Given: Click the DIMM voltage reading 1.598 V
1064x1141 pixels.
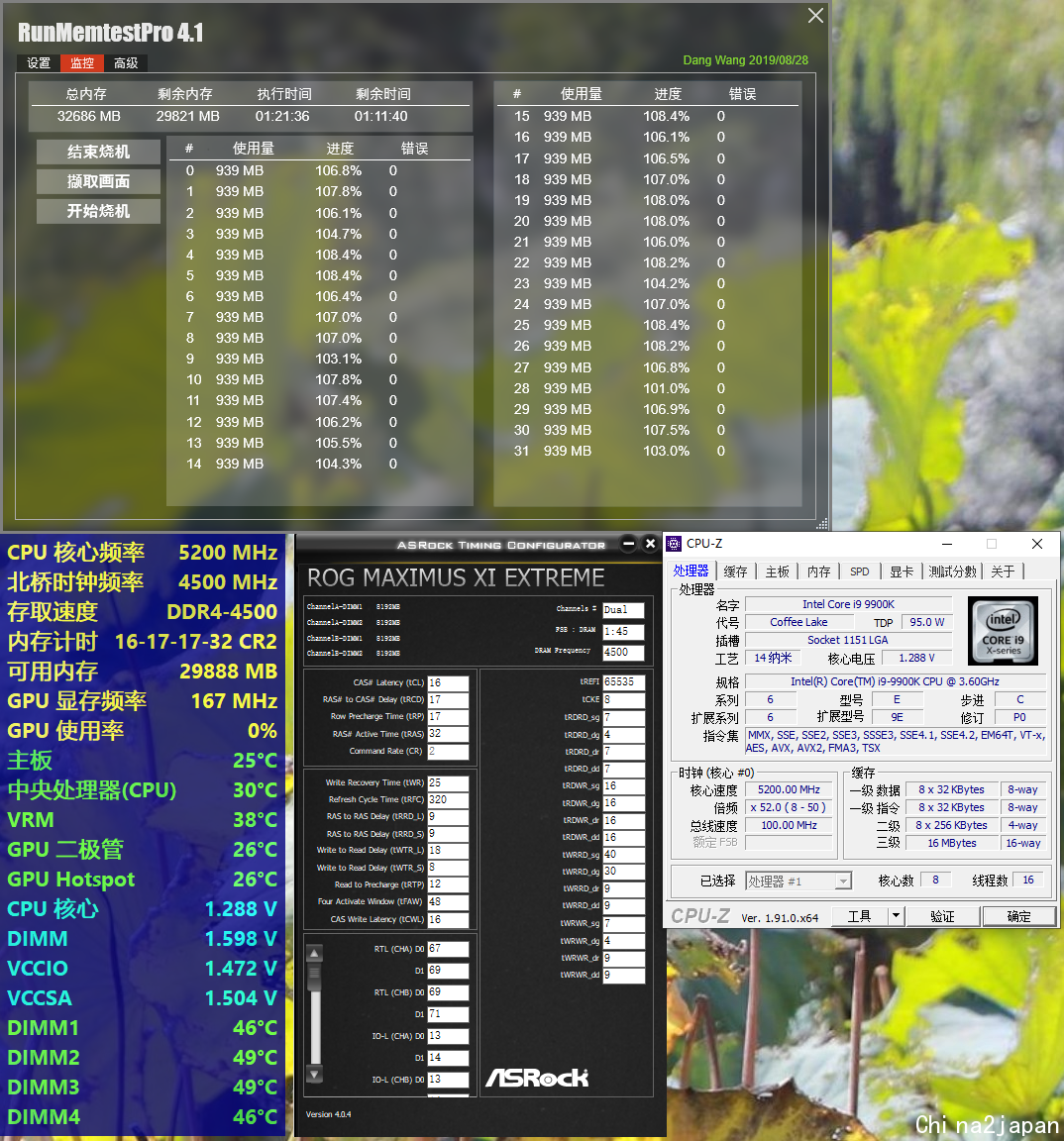Looking at the screenshot, I should coord(241,939).
